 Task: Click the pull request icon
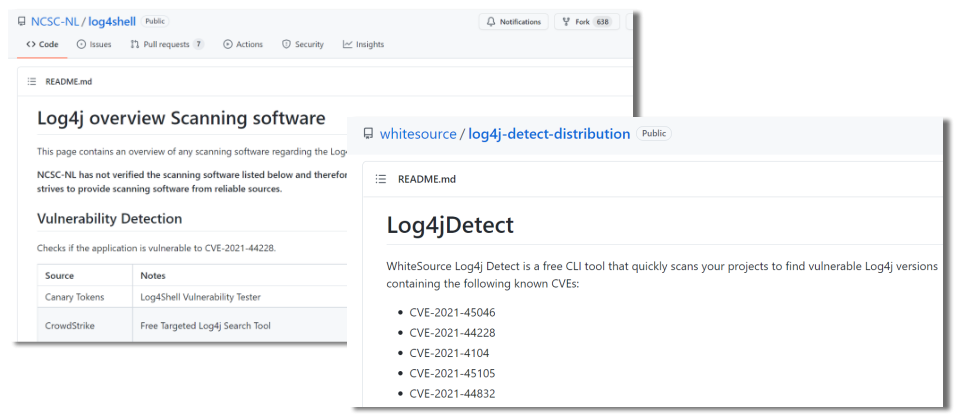pos(135,44)
